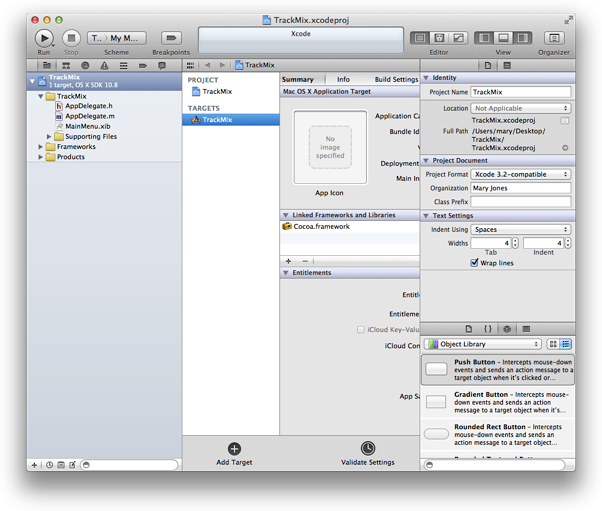Expand the Supporting Files folder
The height and width of the screenshot is (511, 602).
(x=49, y=136)
